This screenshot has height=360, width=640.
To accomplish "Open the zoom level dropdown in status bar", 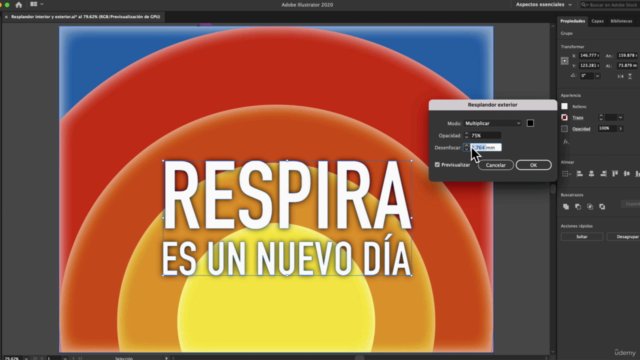I will tap(26, 358).
